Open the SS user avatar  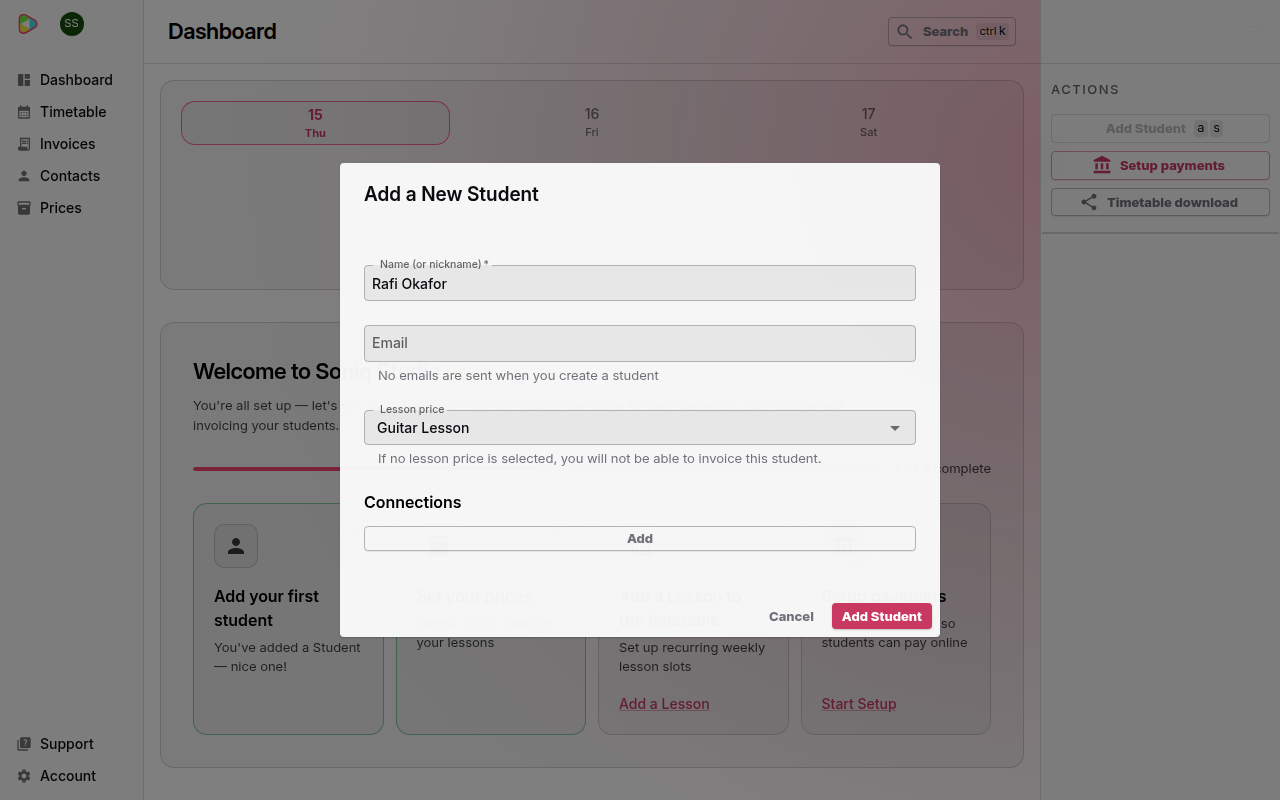[x=71, y=24]
